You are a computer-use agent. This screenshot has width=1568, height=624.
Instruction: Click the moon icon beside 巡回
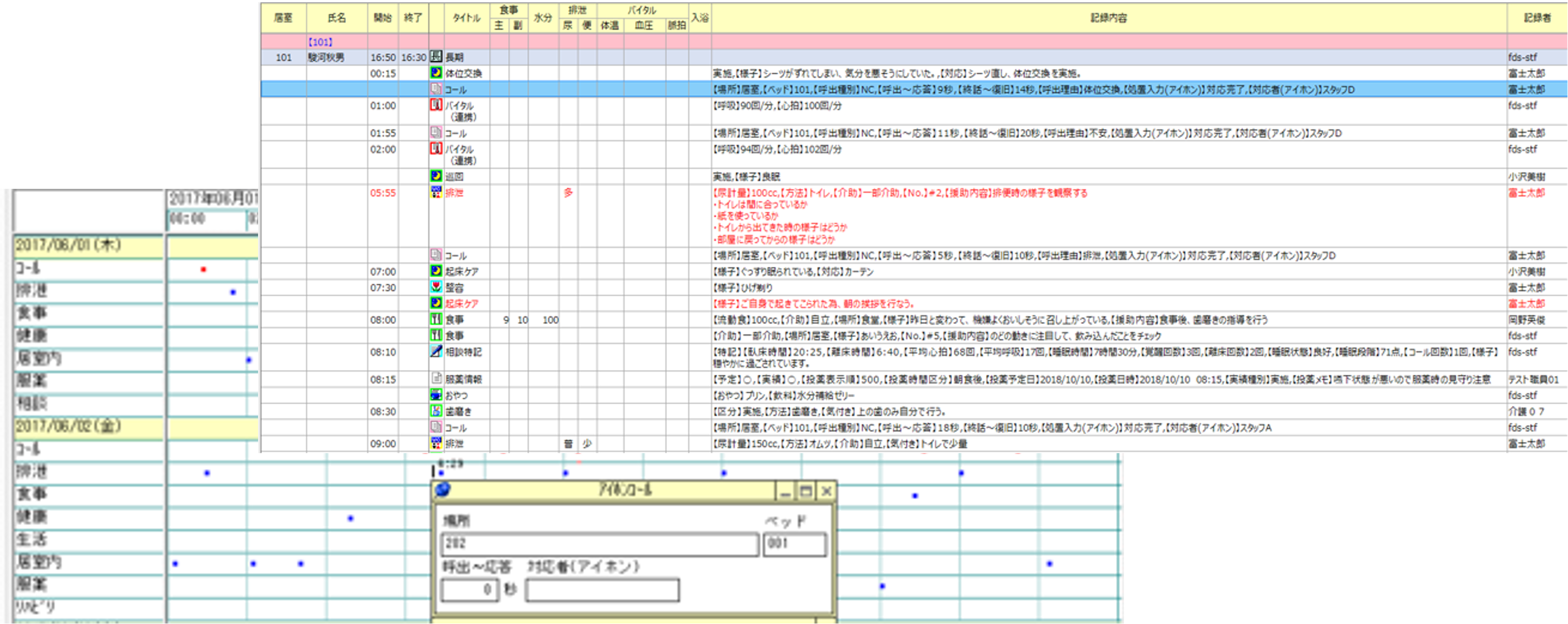coord(436,176)
